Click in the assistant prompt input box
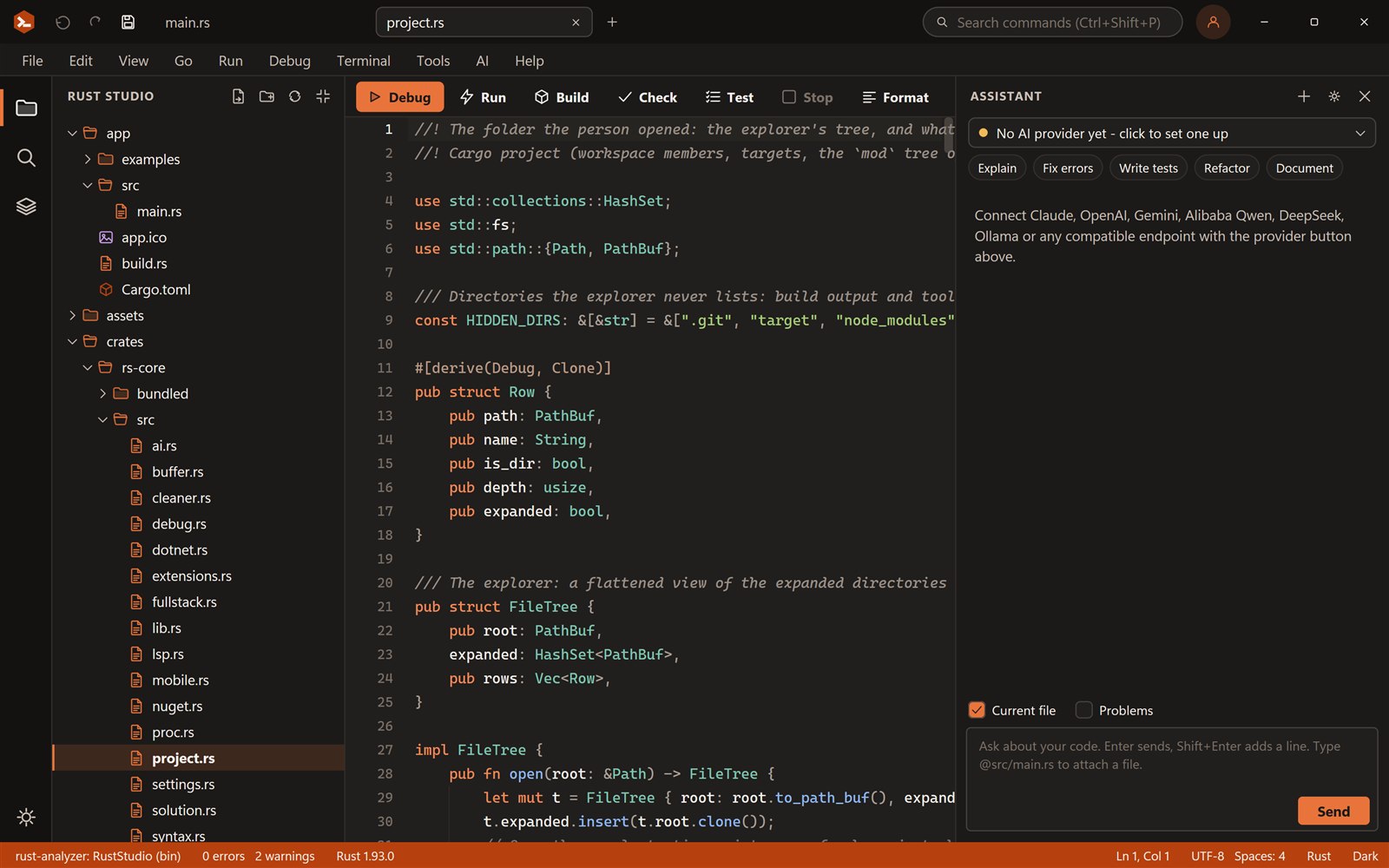The image size is (1389, 868). click(x=1171, y=779)
